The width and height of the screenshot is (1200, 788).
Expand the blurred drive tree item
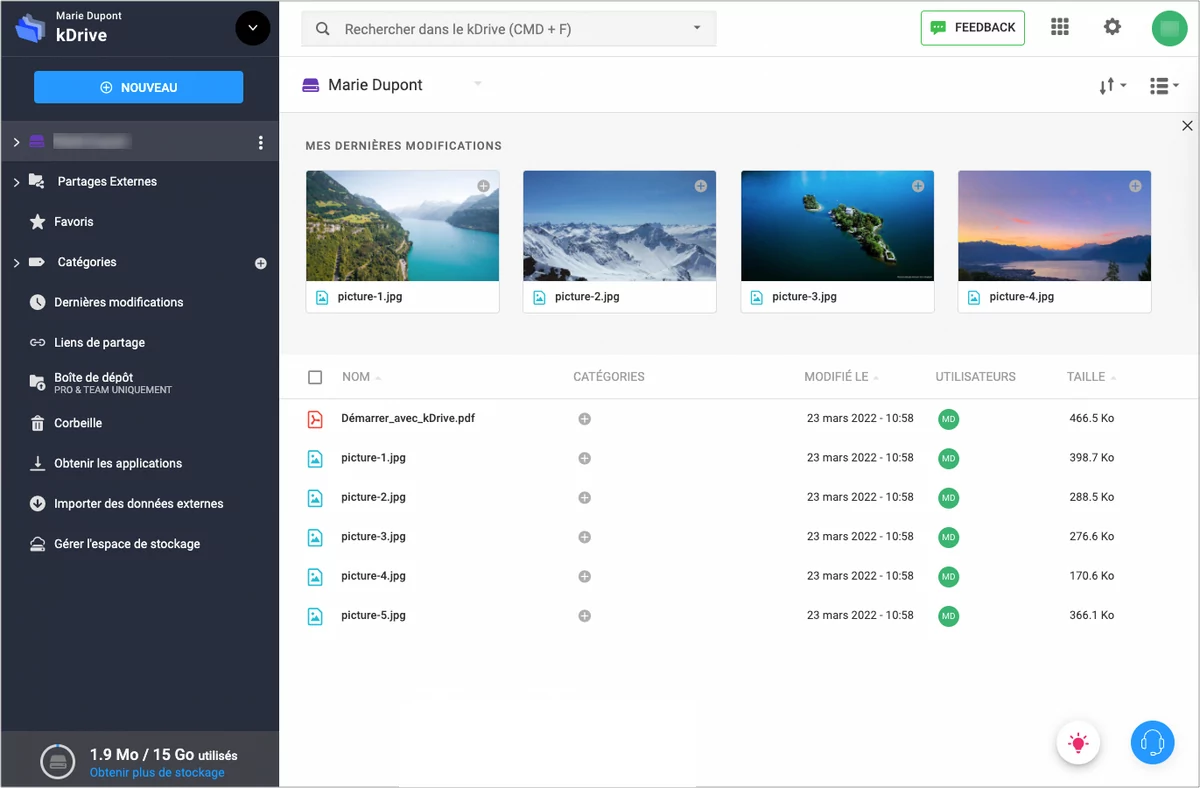click(x=16, y=142)
